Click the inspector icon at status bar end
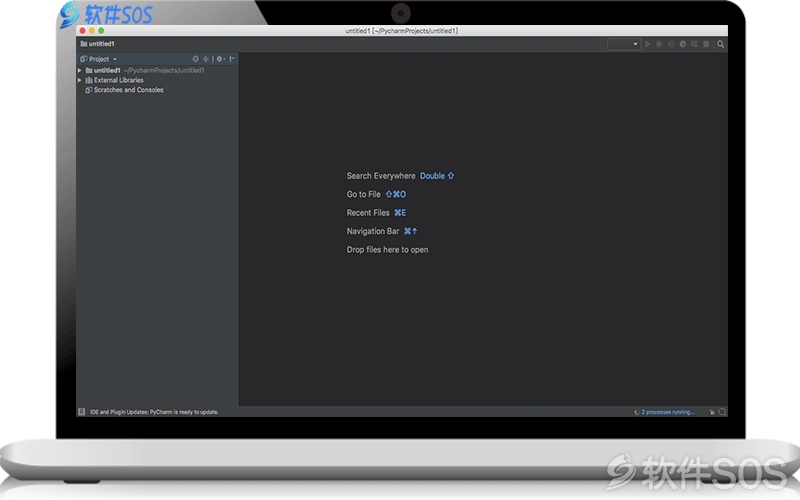The height and width of the screenshot is (500, 800). click(722, 412)
